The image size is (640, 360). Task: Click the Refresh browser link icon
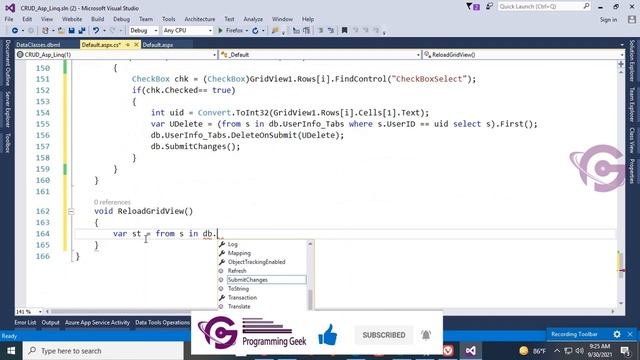pos(256,31)
